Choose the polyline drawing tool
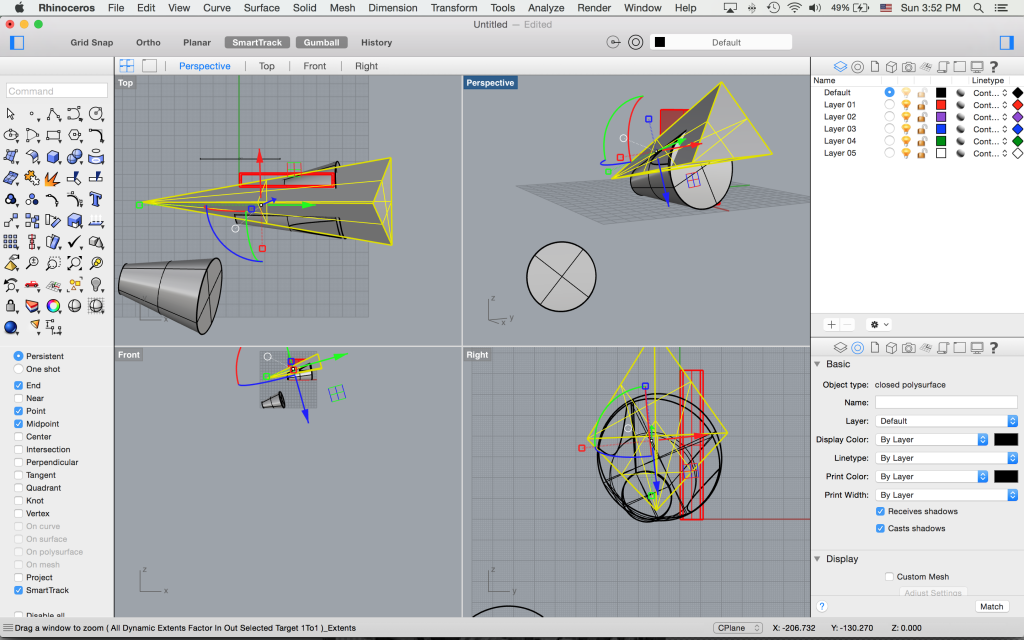 [54, 114]
